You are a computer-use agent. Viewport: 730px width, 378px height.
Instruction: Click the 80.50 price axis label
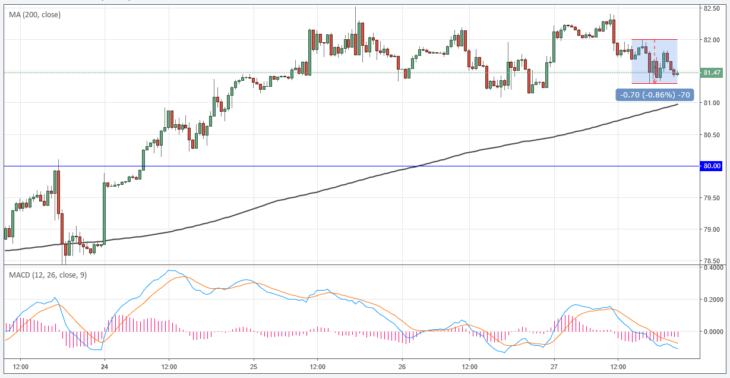(712, 135)
